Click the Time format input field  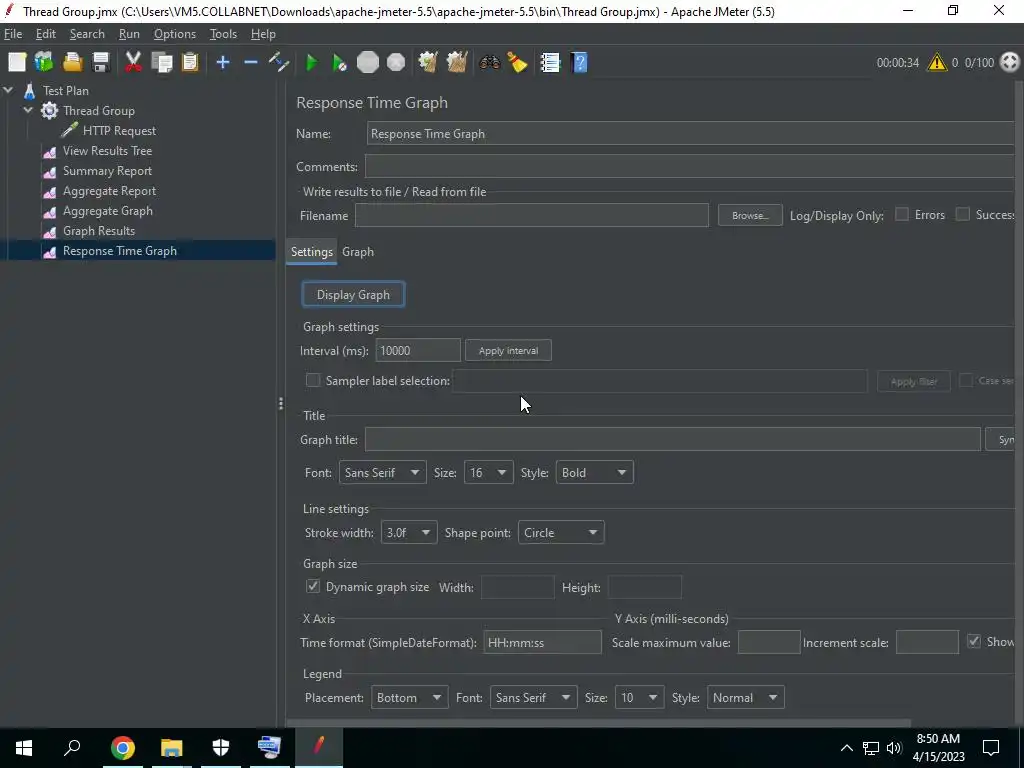point(542,643)
